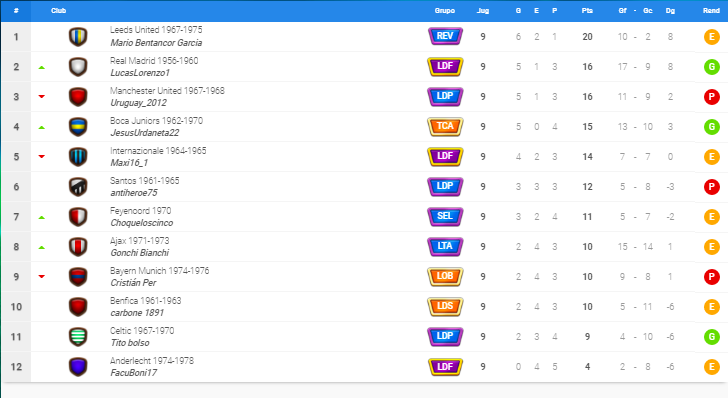Open manager Gonchi Bianchi's profile link
Viewport: 728px width, 398px height.
(x=139, y=253)
